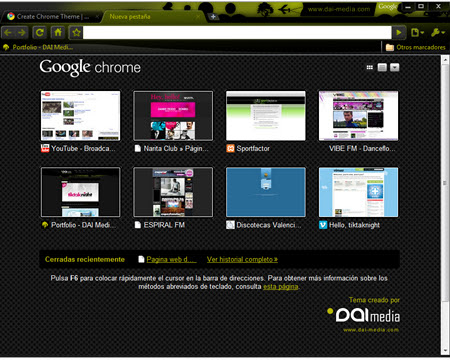Viewport: 450px width, 360px height.
Task: Open the home page via house icon
Action: [58, 32]
